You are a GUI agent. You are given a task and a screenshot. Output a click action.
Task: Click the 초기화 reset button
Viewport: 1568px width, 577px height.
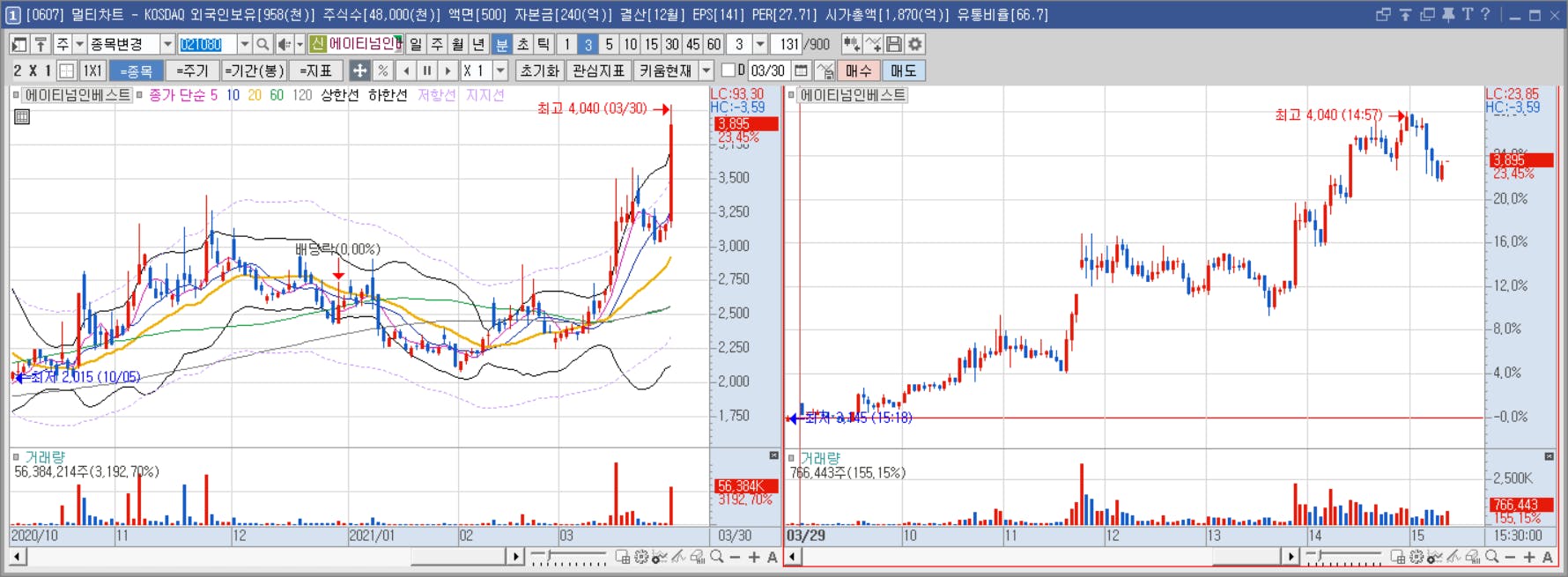[x=539, y=70]
